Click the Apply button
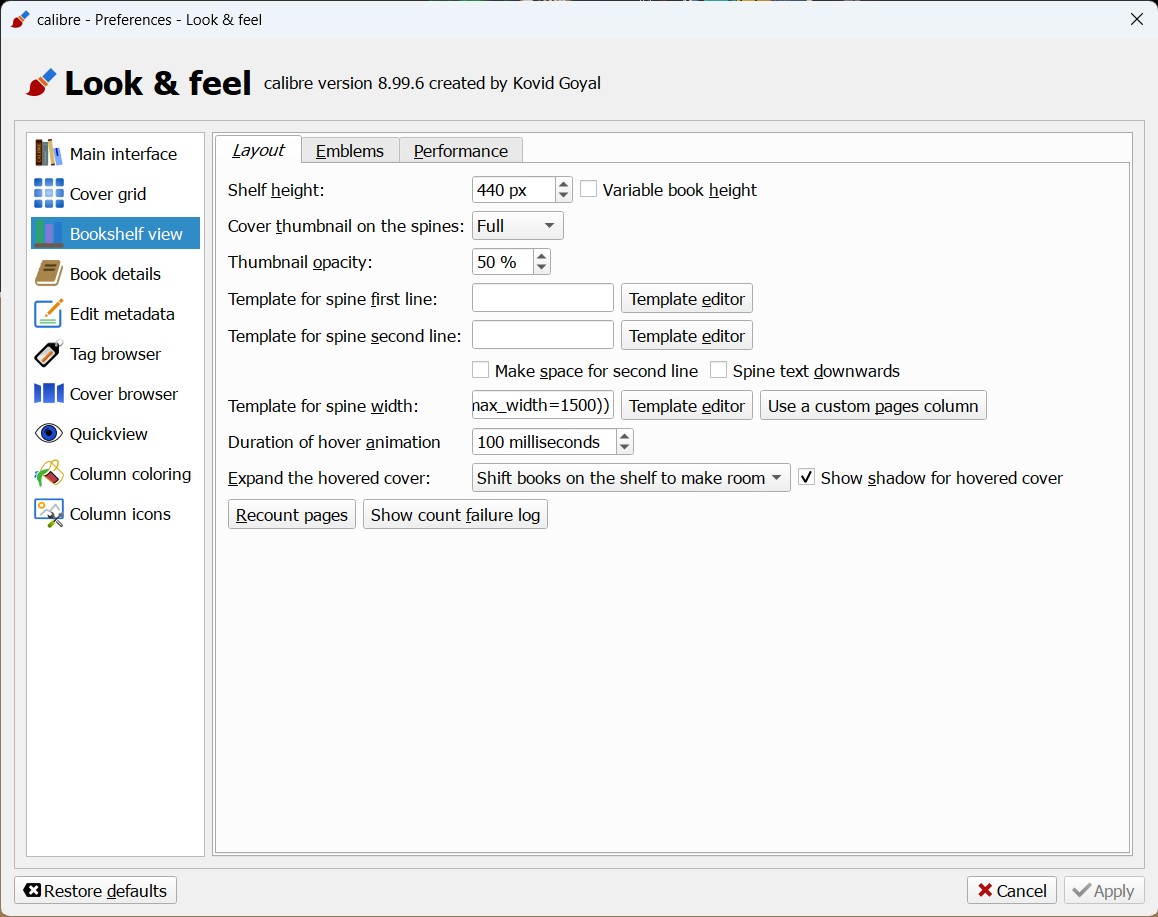Screen dimensions: 1158x917 (1104, 890)
